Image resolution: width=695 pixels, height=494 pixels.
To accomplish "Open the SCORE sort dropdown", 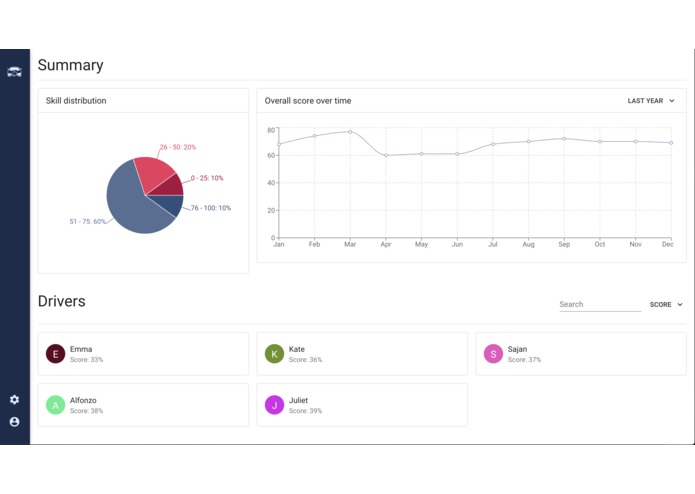I will point(666,304).
